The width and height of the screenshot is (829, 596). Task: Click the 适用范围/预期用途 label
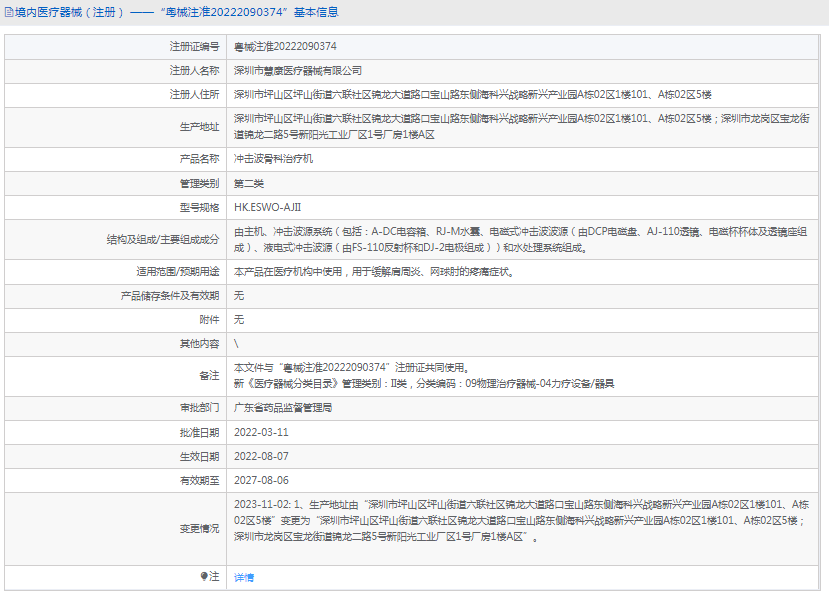click(x=178, y=272)
